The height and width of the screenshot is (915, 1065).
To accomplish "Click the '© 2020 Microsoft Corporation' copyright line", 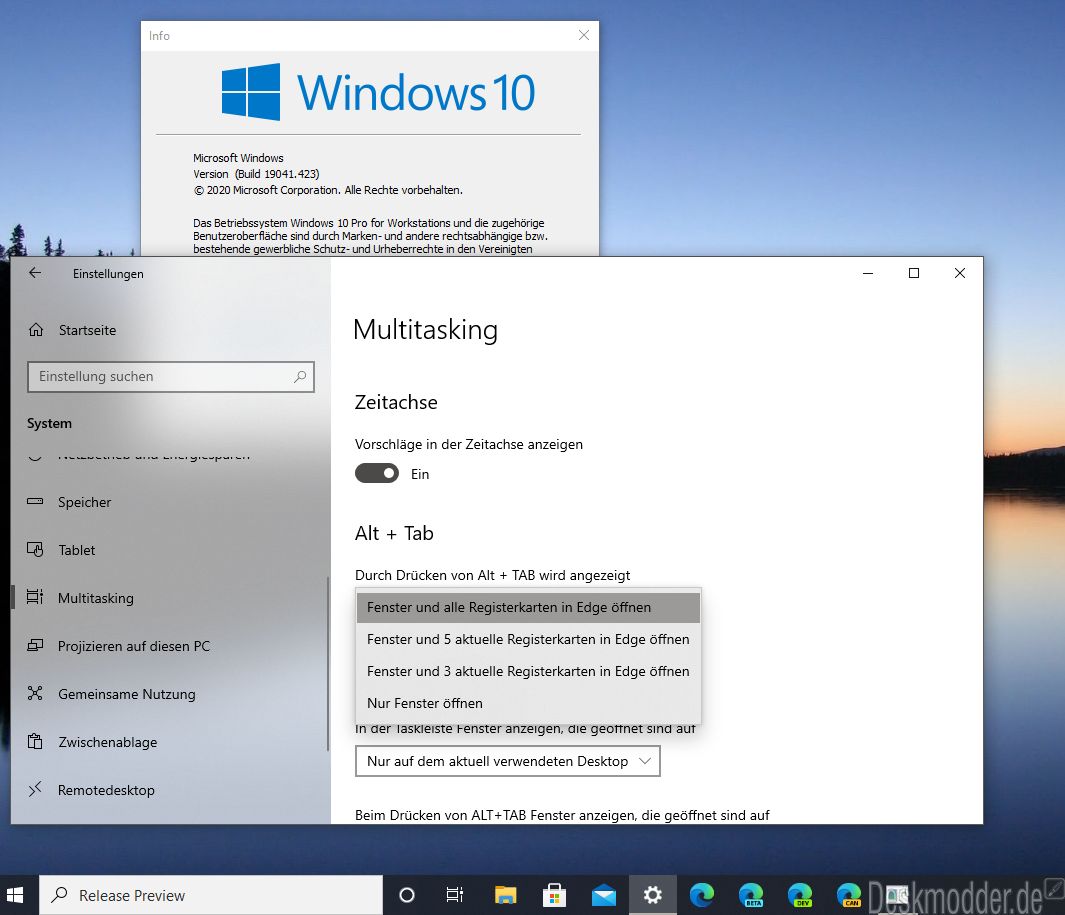I will tap(328, 190).
